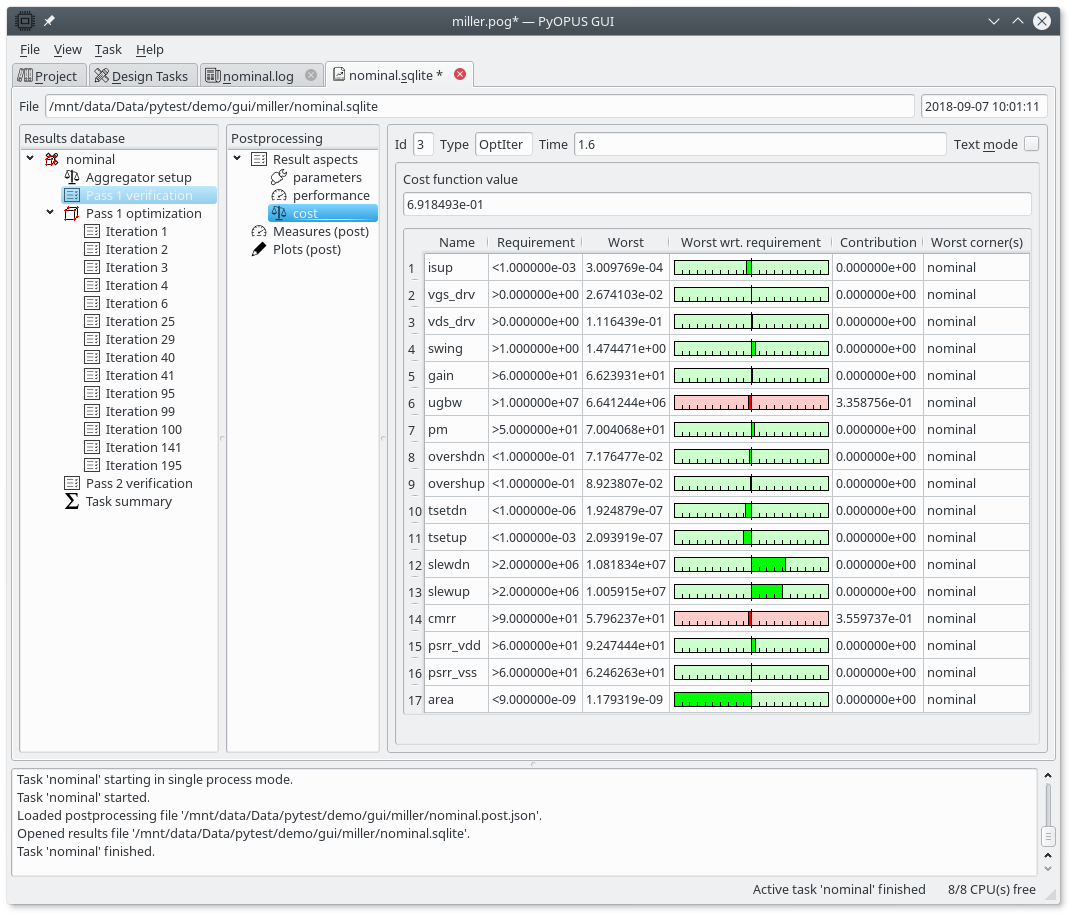The height and width of the screenshot is (917, 1073).
Task: Open the Task menu
Action: [108, 49]
